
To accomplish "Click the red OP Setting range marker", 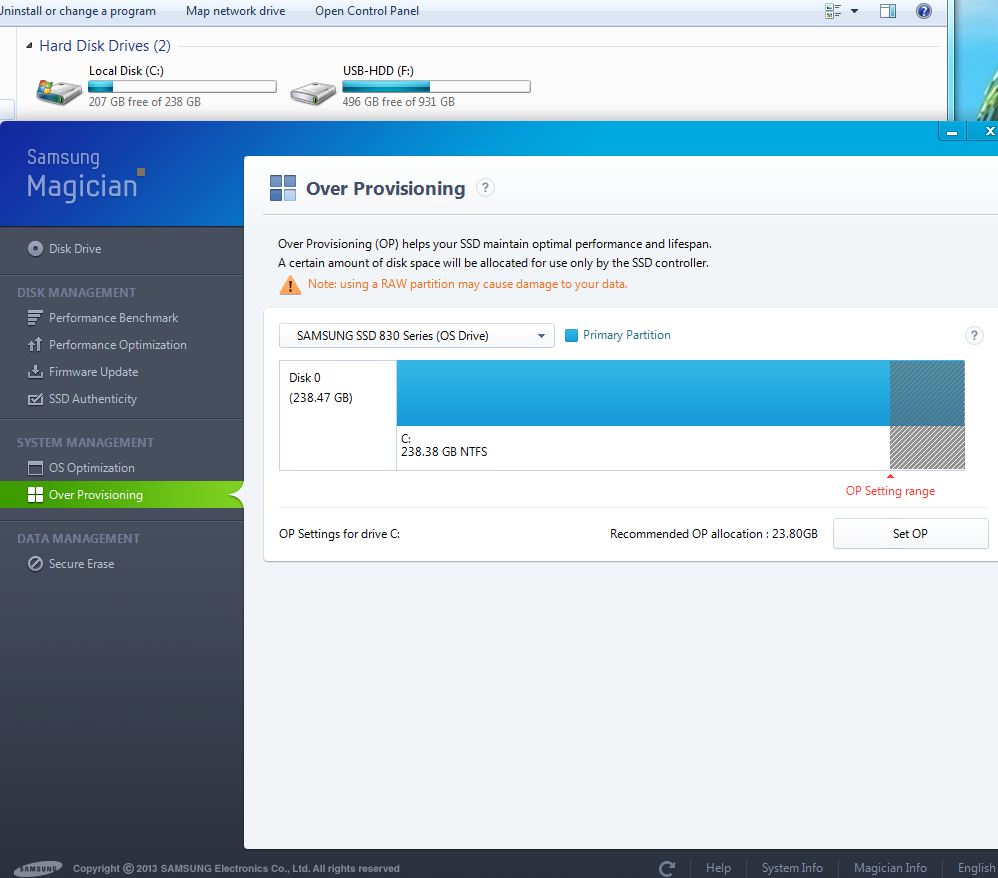I will (x=890, y=476).
